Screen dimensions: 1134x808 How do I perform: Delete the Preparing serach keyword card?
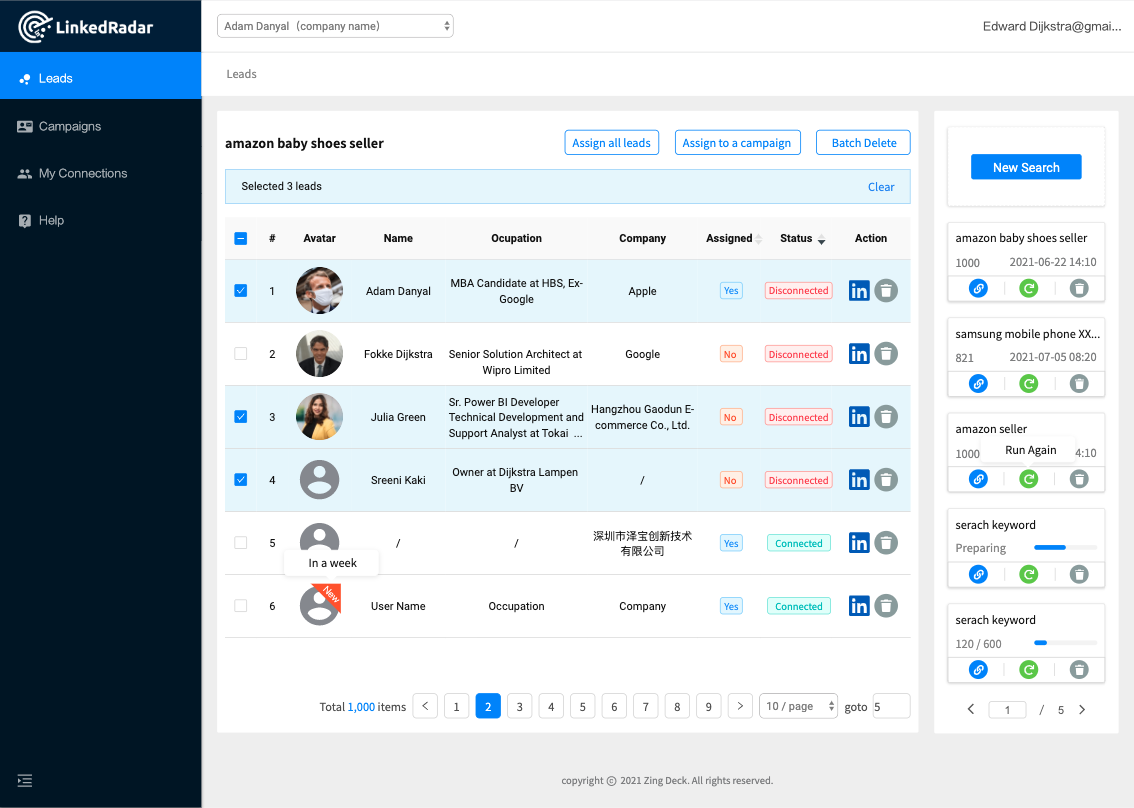(x=1079, y=574)
